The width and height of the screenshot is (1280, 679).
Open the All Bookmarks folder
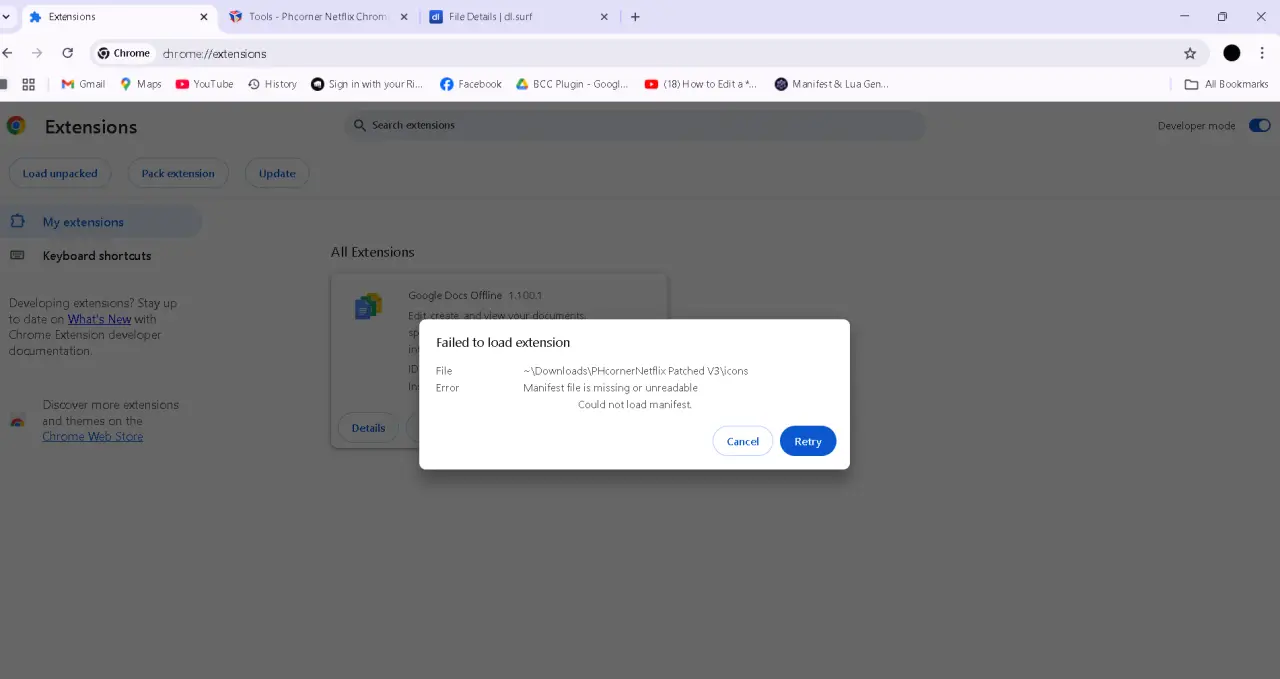1226,84
